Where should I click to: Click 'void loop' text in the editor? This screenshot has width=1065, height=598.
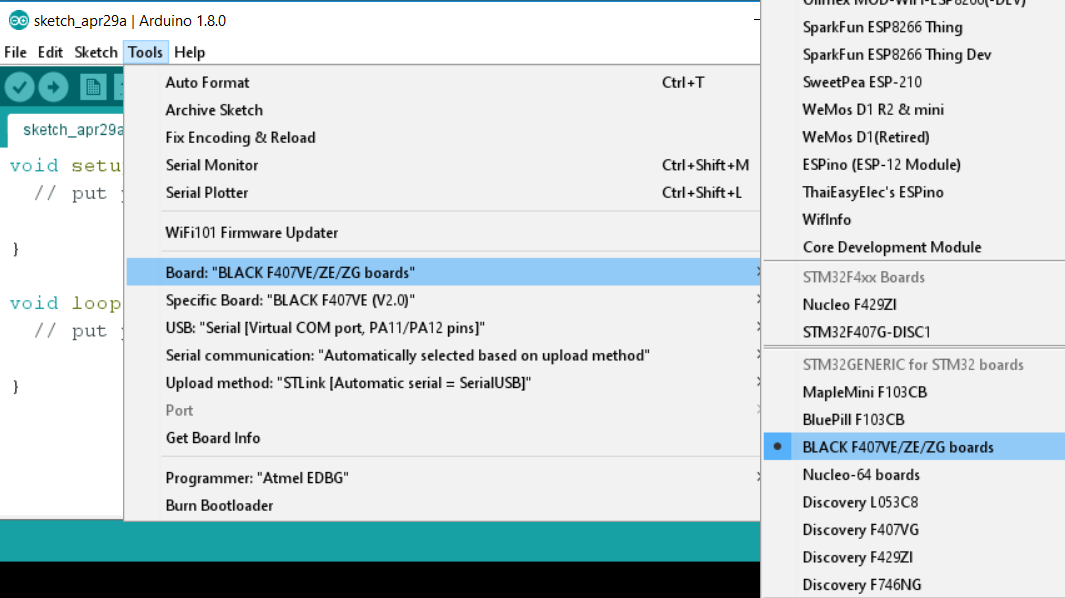(66, 303)
